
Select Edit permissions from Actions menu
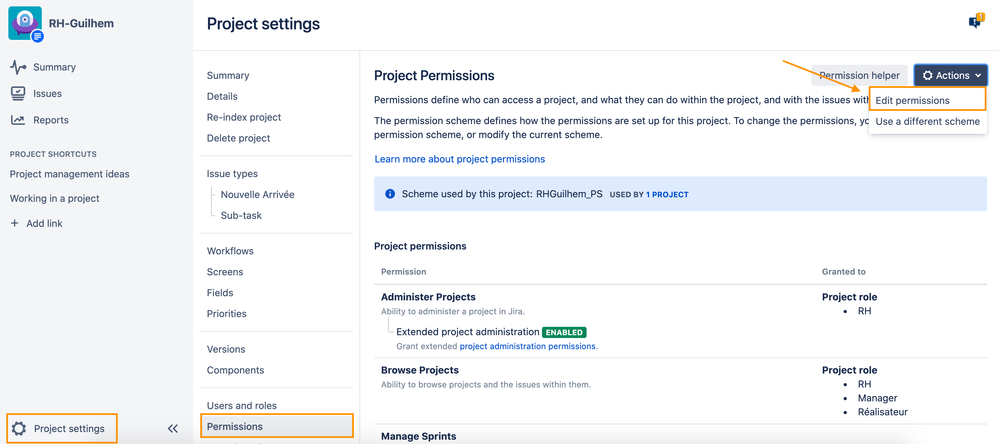[x=912, y=100]
